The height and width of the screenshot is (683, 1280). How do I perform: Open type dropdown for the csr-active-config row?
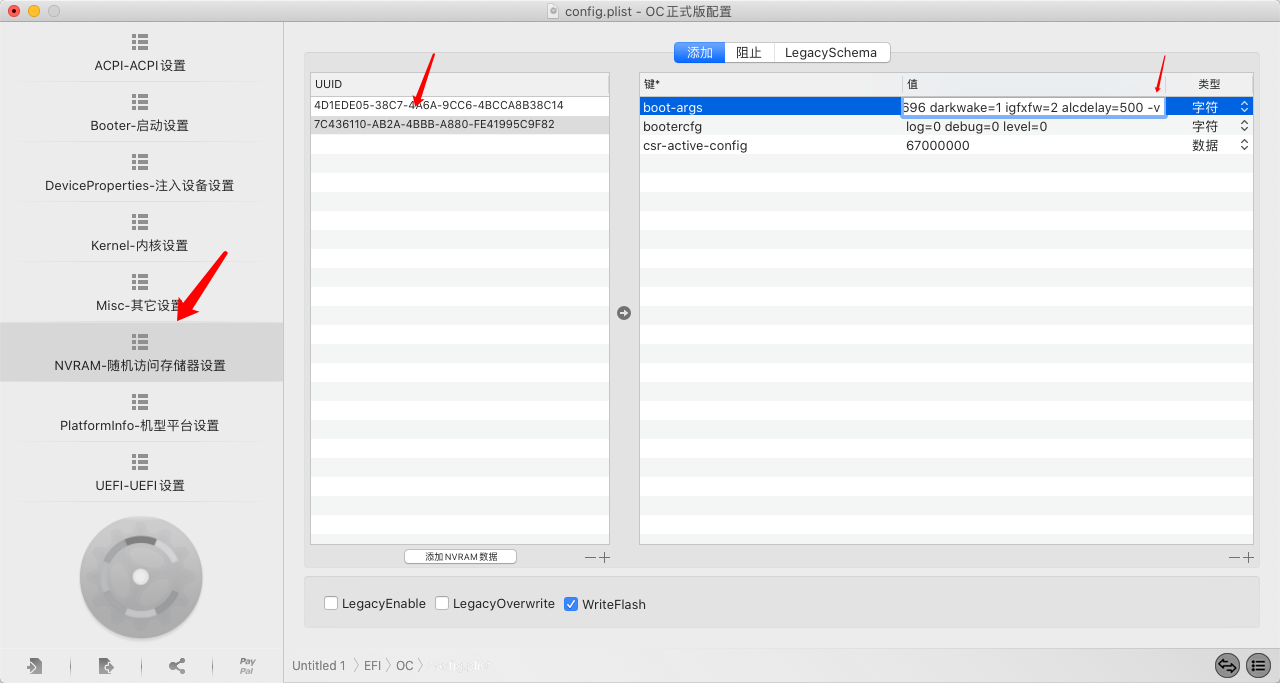tap(1244, 145)
